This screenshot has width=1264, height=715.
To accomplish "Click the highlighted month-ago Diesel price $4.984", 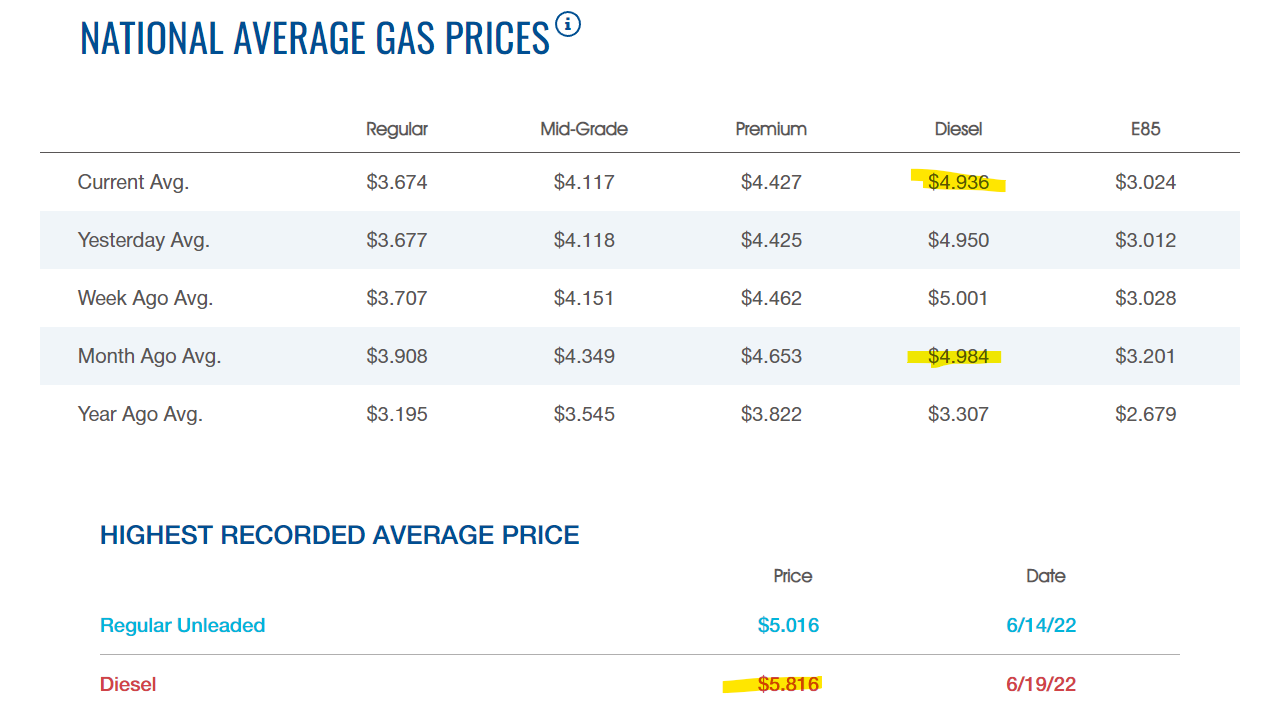I will (958, 356).
